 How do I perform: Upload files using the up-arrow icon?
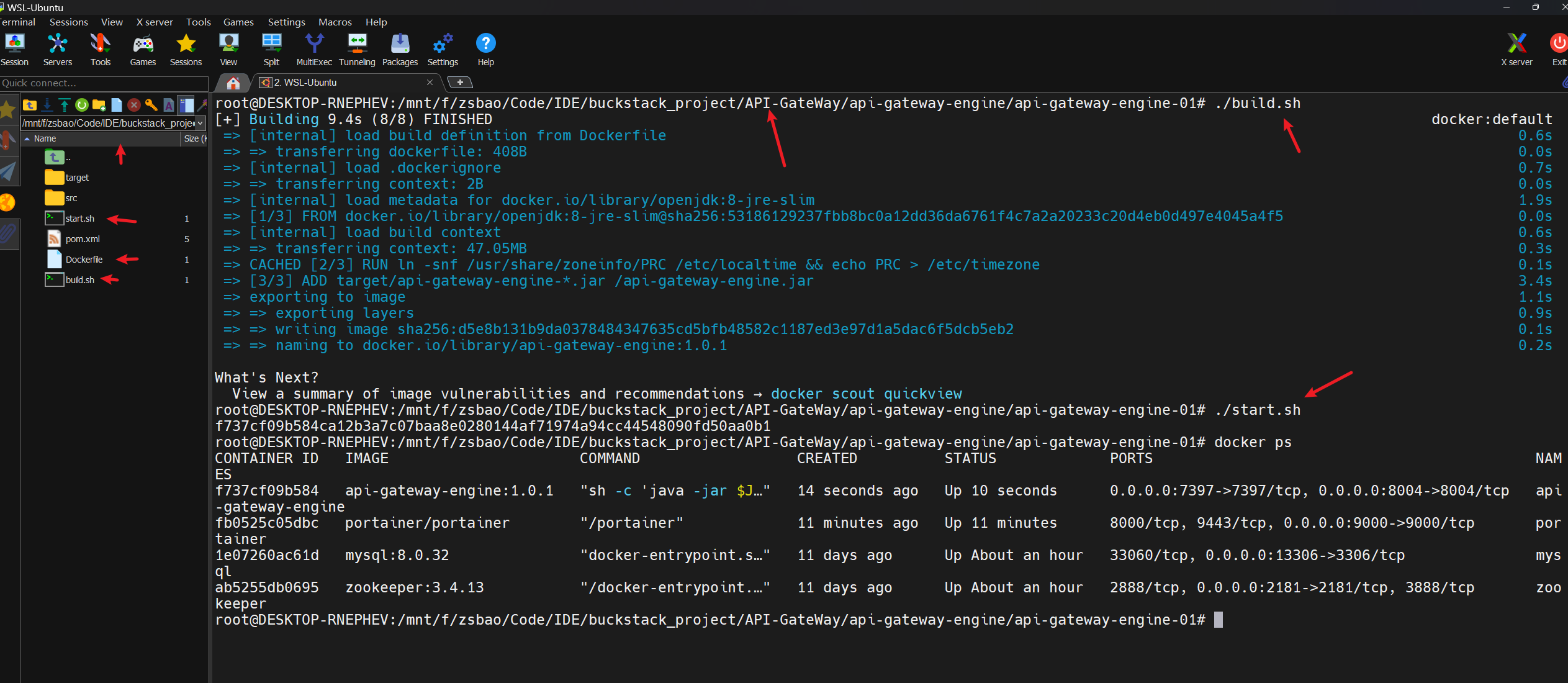click(x=64, y=105)
